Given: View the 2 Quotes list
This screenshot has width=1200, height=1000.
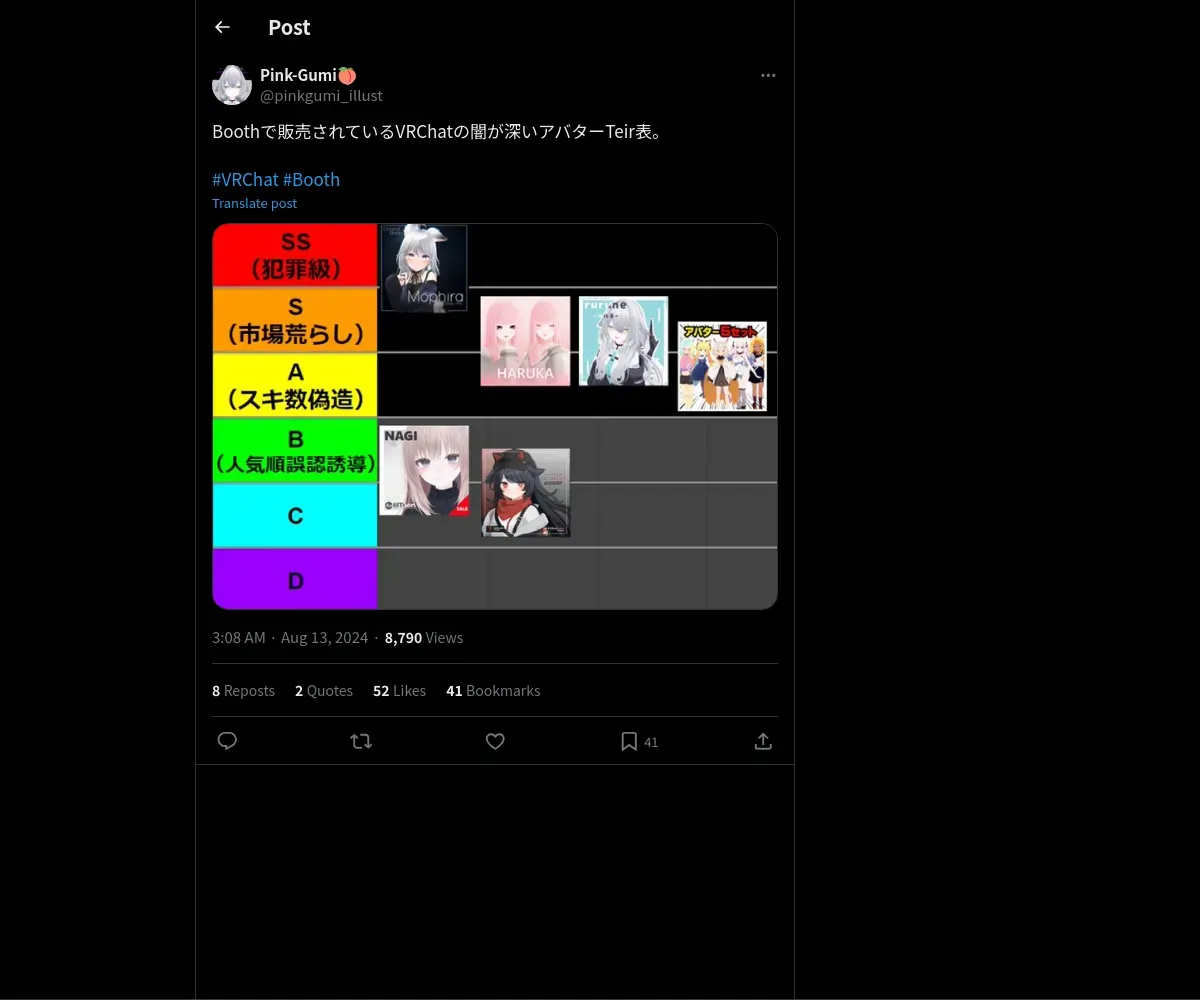Looking at the screenshot, I should pyautogui.click(x=324, y=691).
